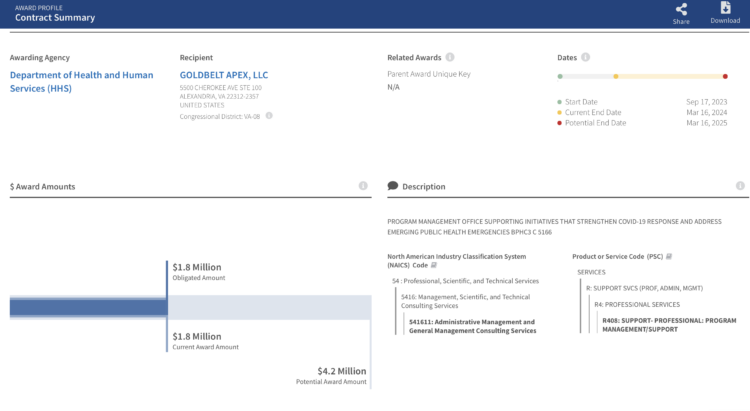750x411 pixels.
Task: Click the Share icon in header
Action: coord(681,9)
